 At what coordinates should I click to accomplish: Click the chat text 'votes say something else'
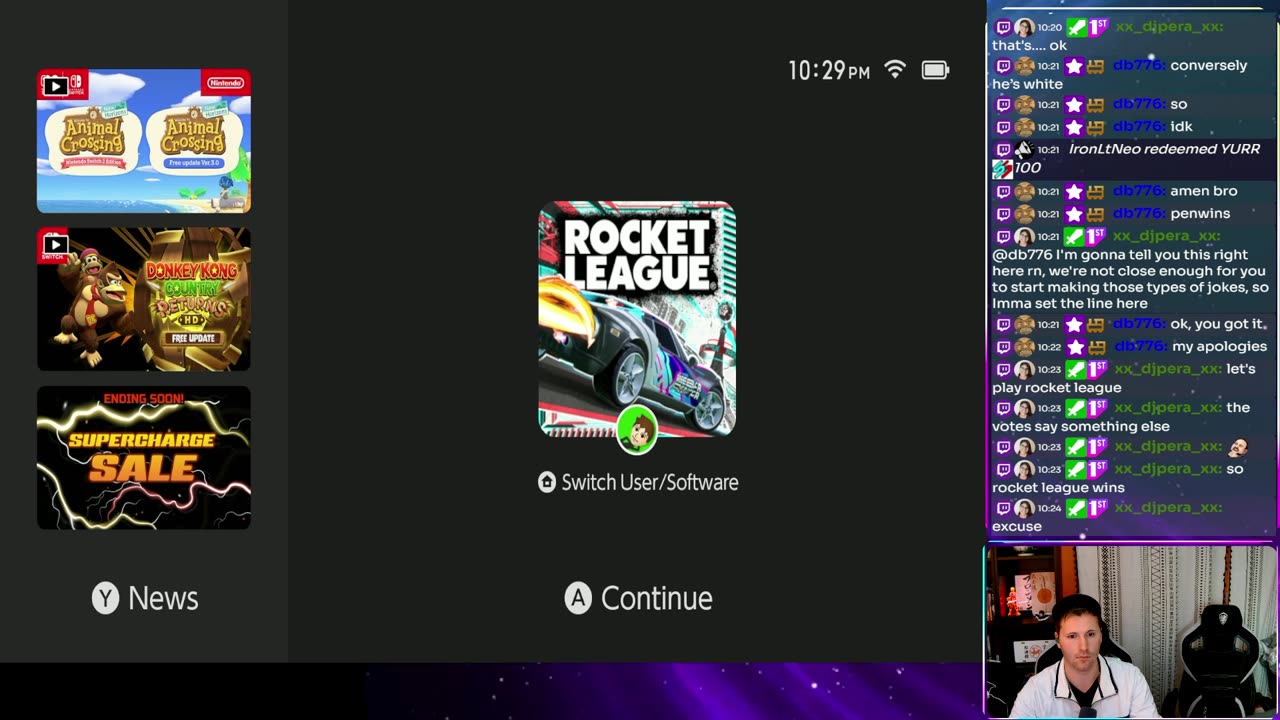pos(1081,427)
